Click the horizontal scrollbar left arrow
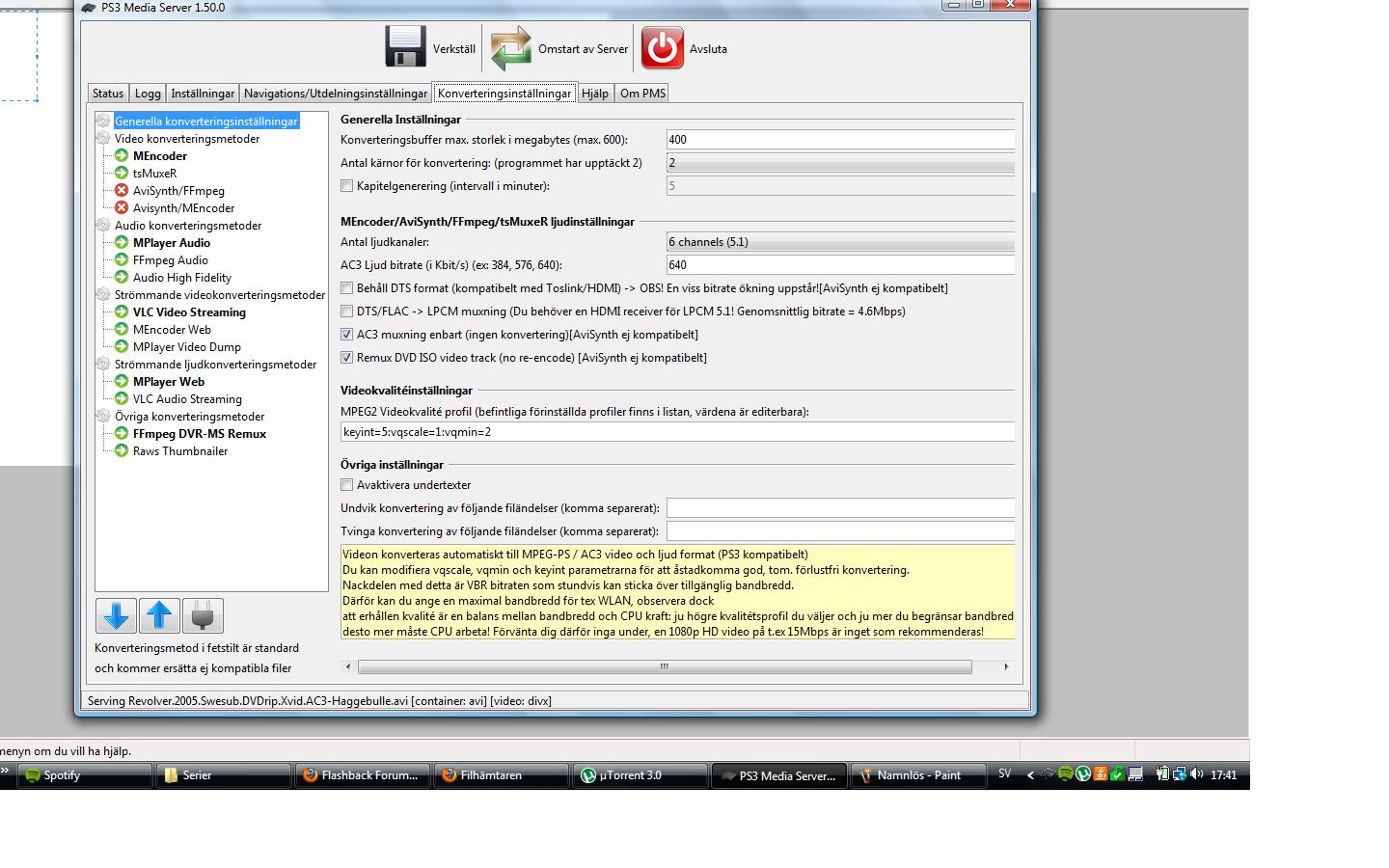Viewport: 1389px width, 868px height. [348, 666]
